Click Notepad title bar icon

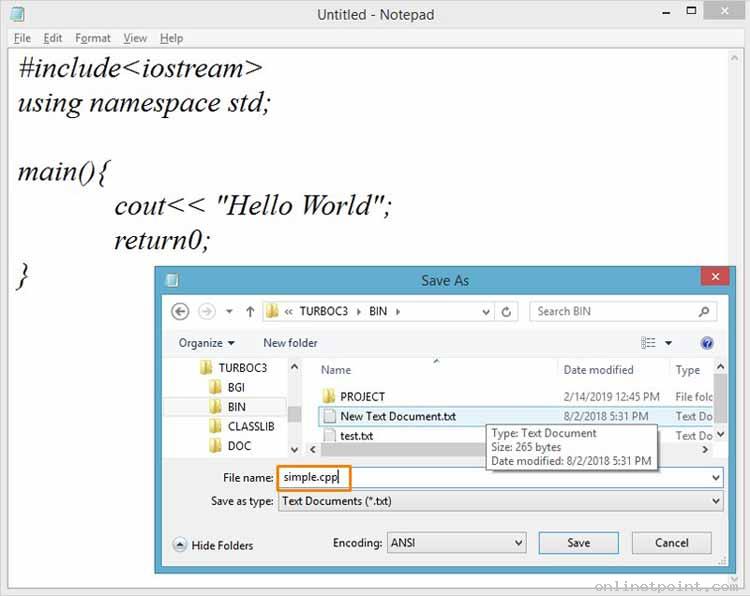pos(17,14)
